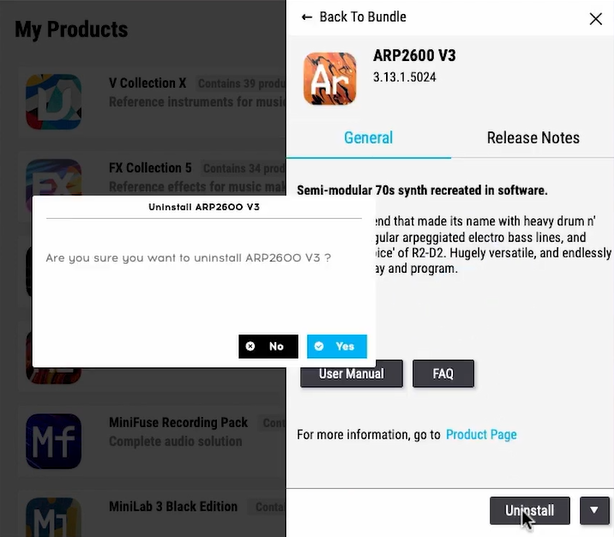The width and height of the screenshot is (614, 537).
Task: Select the MiniLab 3 Black Edition title
Action: point(173,506)
